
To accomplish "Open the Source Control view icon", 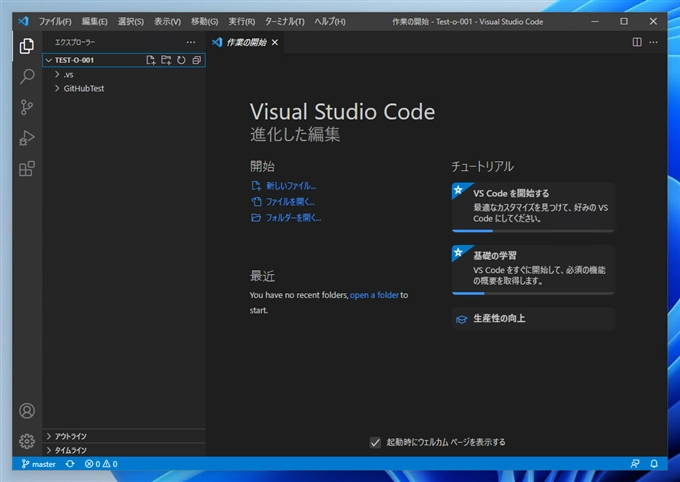I will tap(27, 107).
